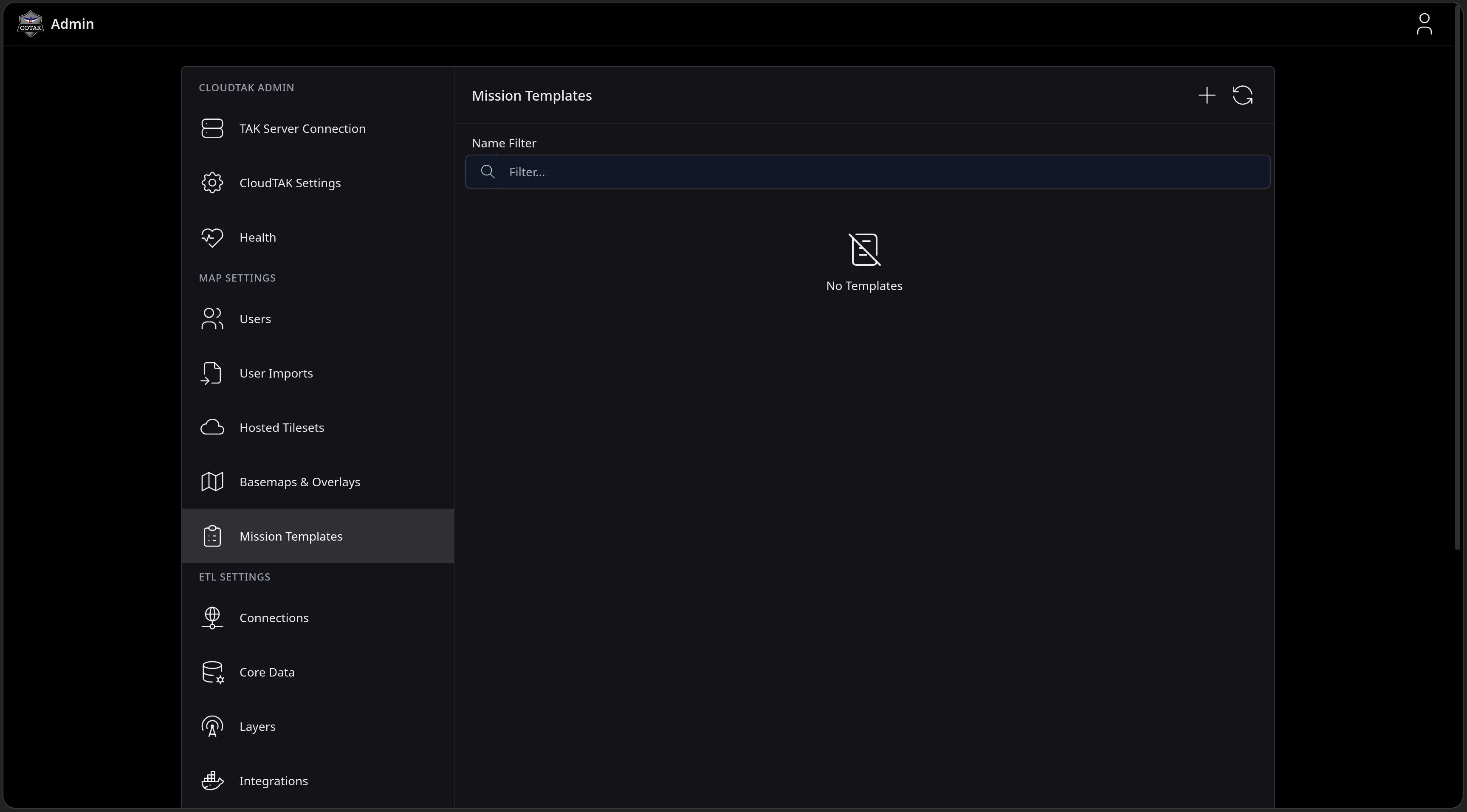Click the MAP SETTINGS section header
This screenshot has width=1467, height=812.
coord(237,278)
